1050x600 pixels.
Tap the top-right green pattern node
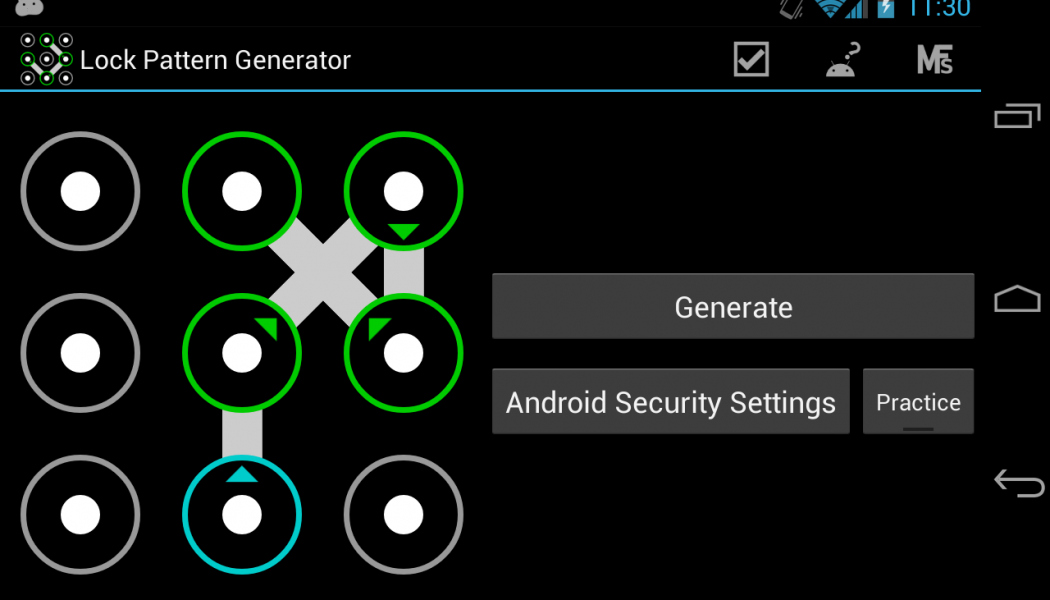point(403,192)
